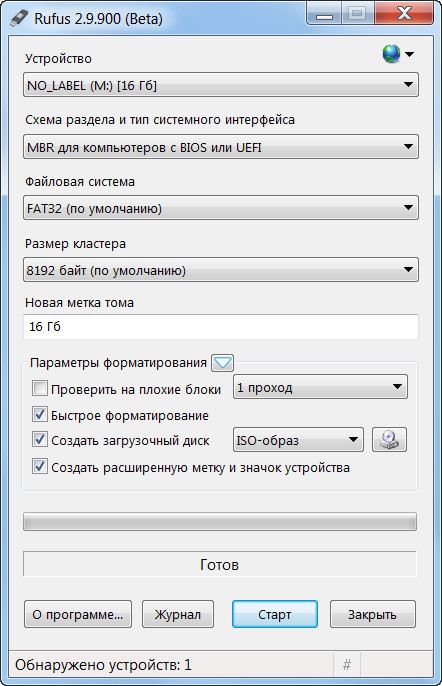Toggle Создать загрузочный диск checkbox

40,439
